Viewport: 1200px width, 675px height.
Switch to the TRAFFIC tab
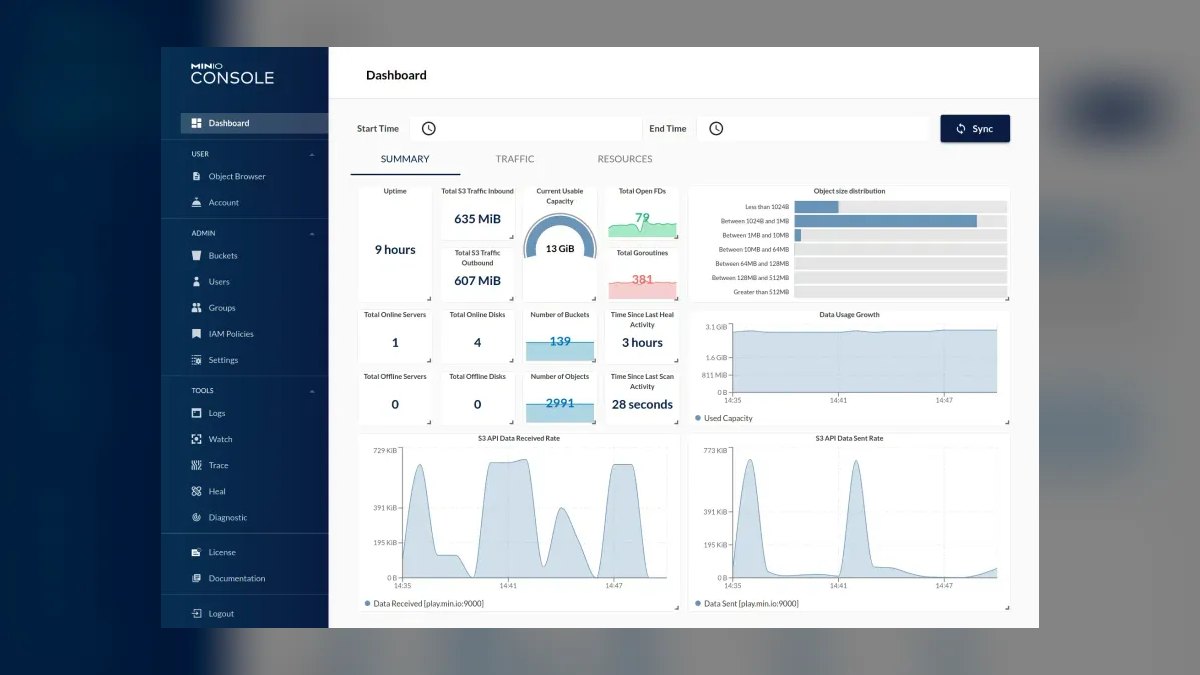click(x=515, y=159)
